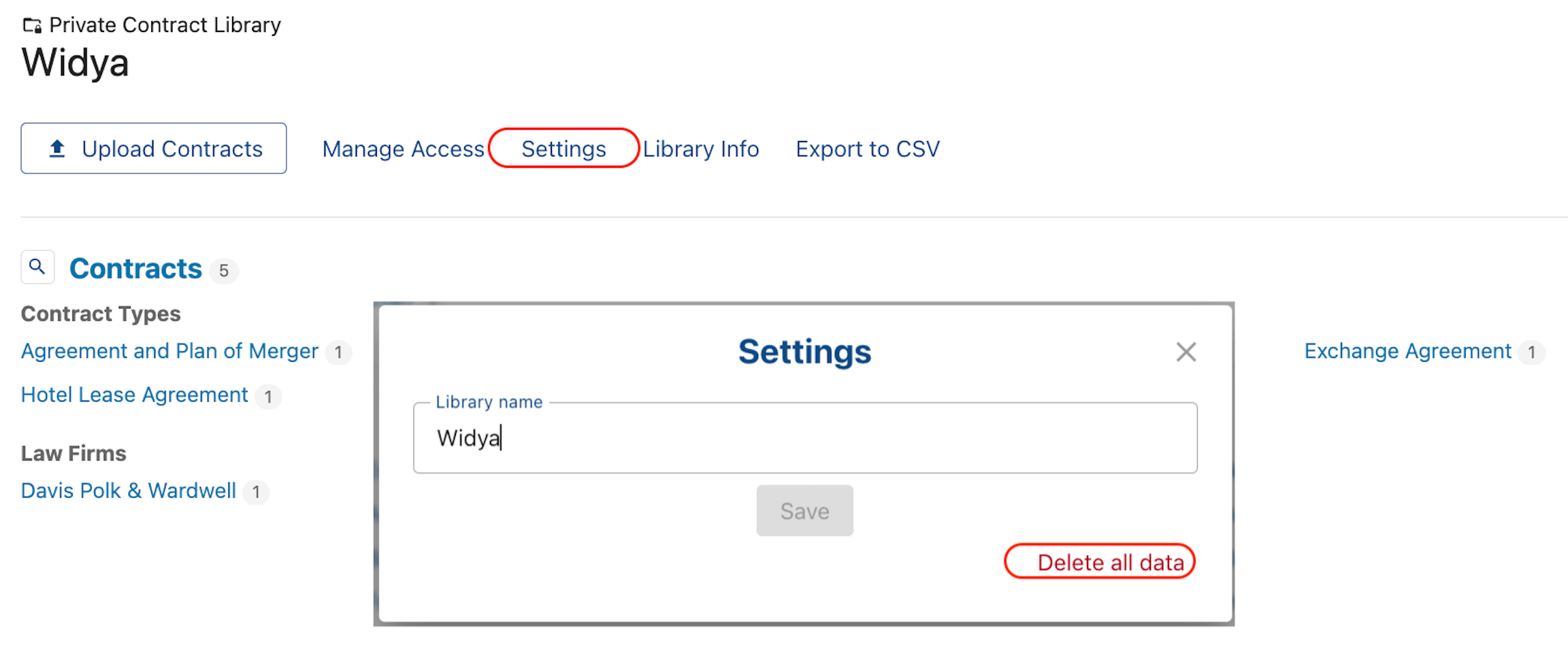The height and width of the screenshot is (649, 1568).
Task: Open the contracts search icon
Action: 38,268
